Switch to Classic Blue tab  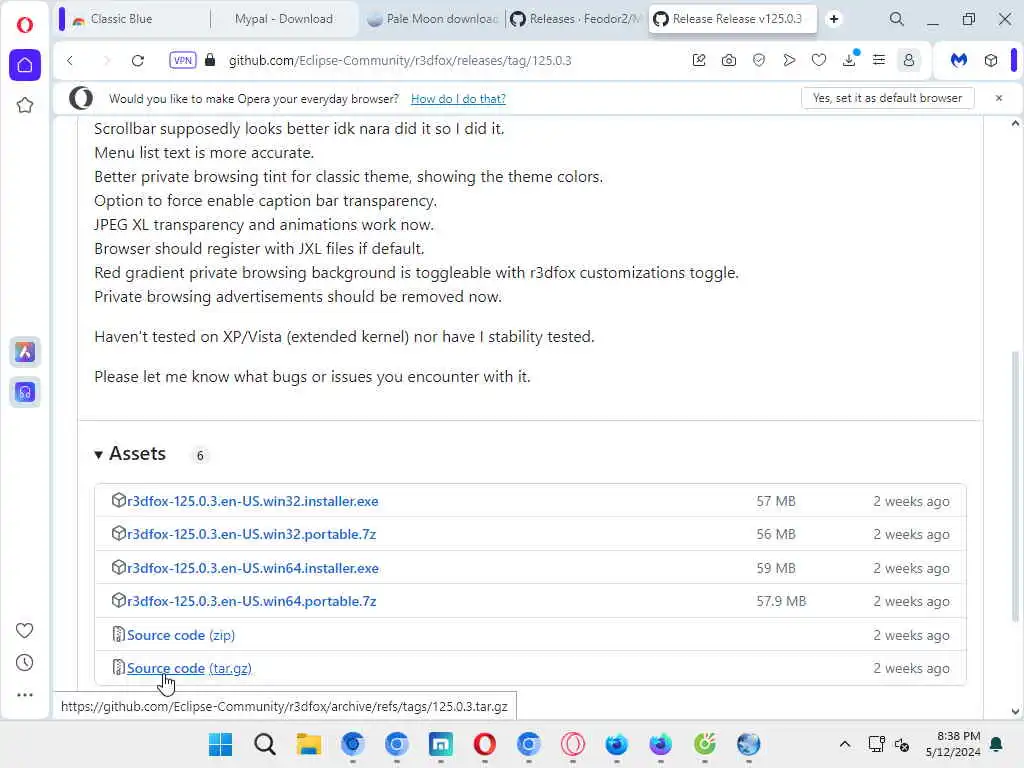click(x=134, y=19)
